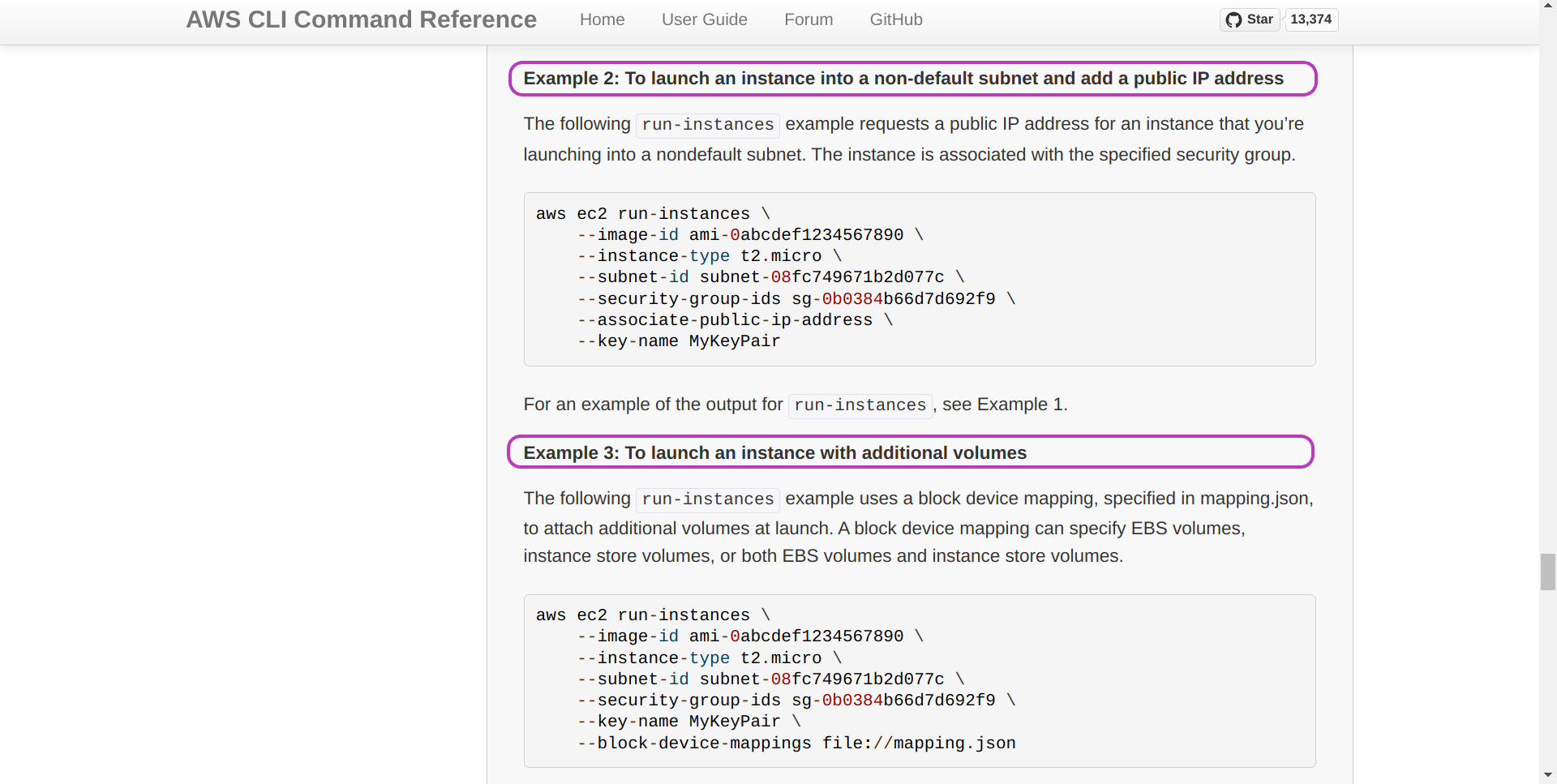Click the GitHub Star button

[1250, 19]
